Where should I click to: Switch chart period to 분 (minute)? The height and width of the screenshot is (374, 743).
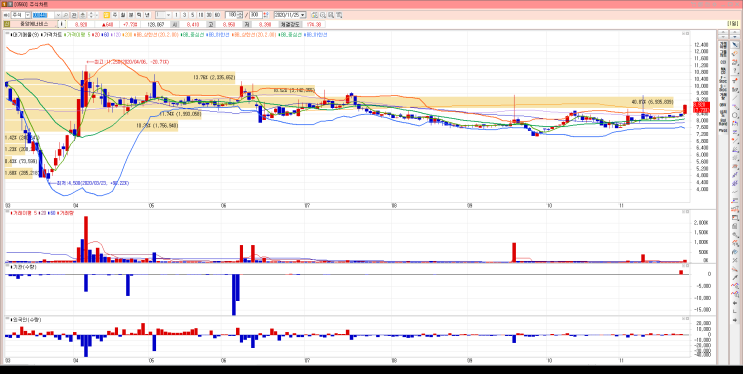pos(131,15)
